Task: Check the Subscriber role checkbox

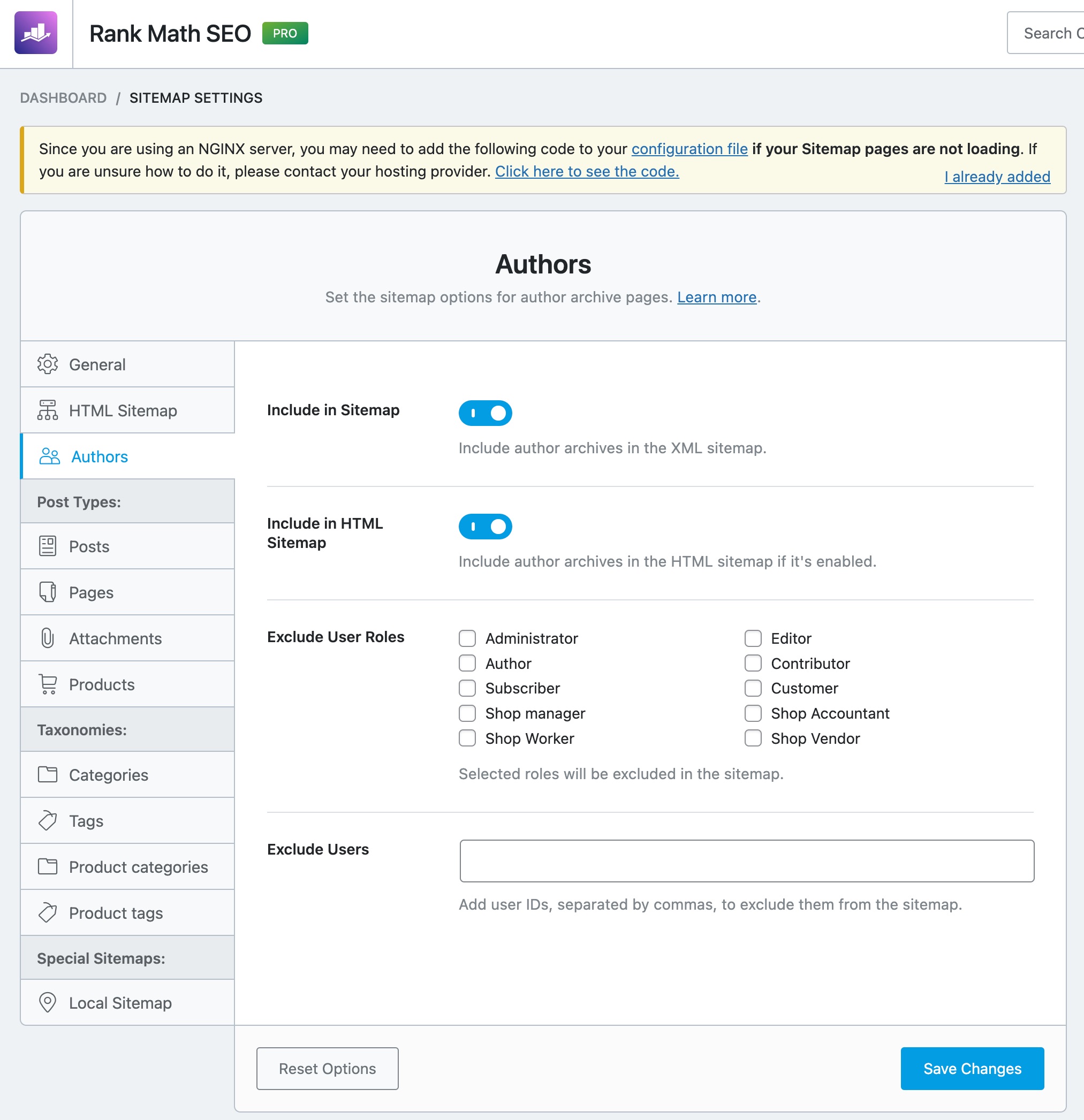Action: tap(467, 688)
